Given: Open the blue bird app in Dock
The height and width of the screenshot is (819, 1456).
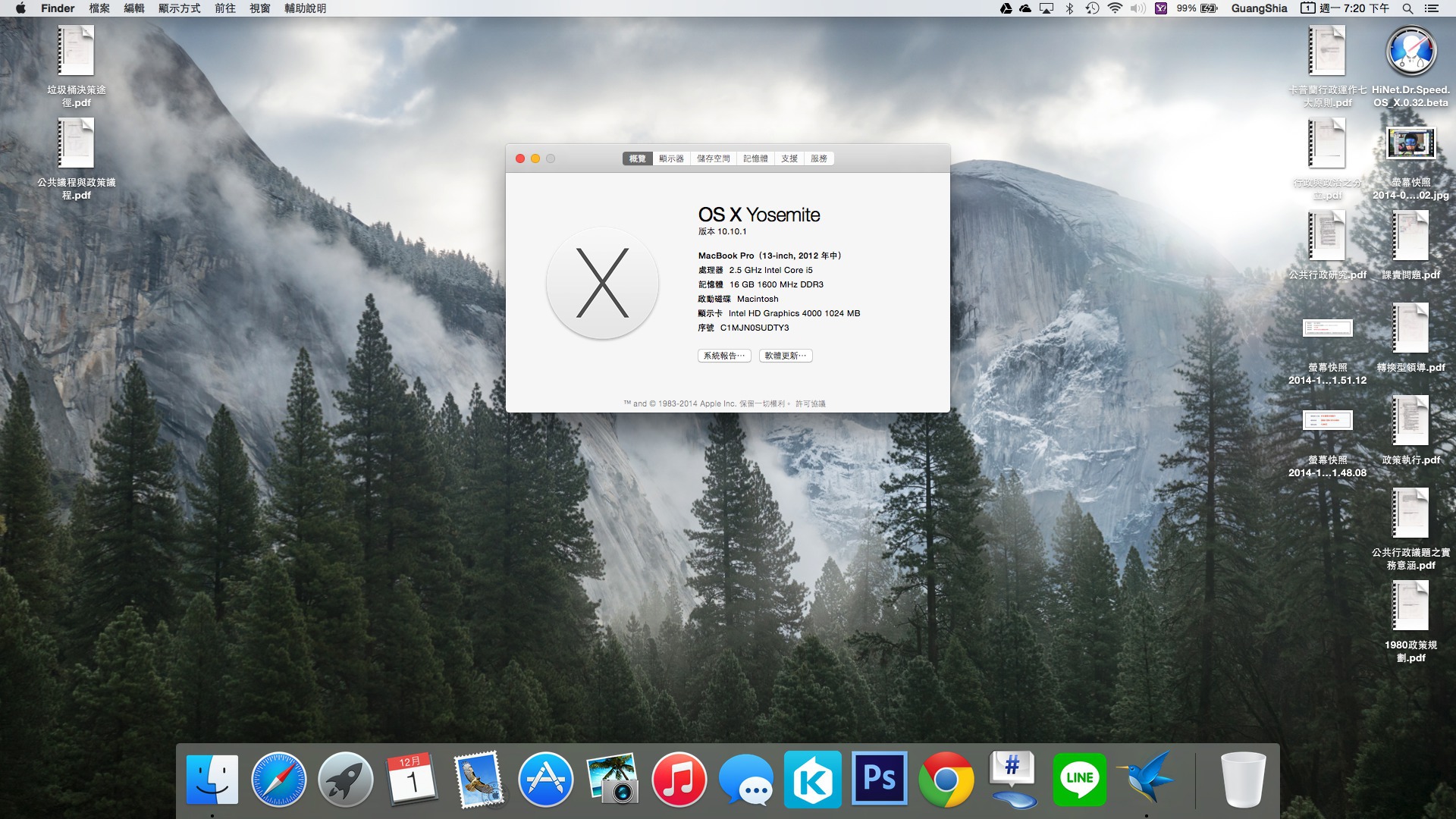Looking at the screenshot, I should pyautogui.click(x=1146, y=778).
